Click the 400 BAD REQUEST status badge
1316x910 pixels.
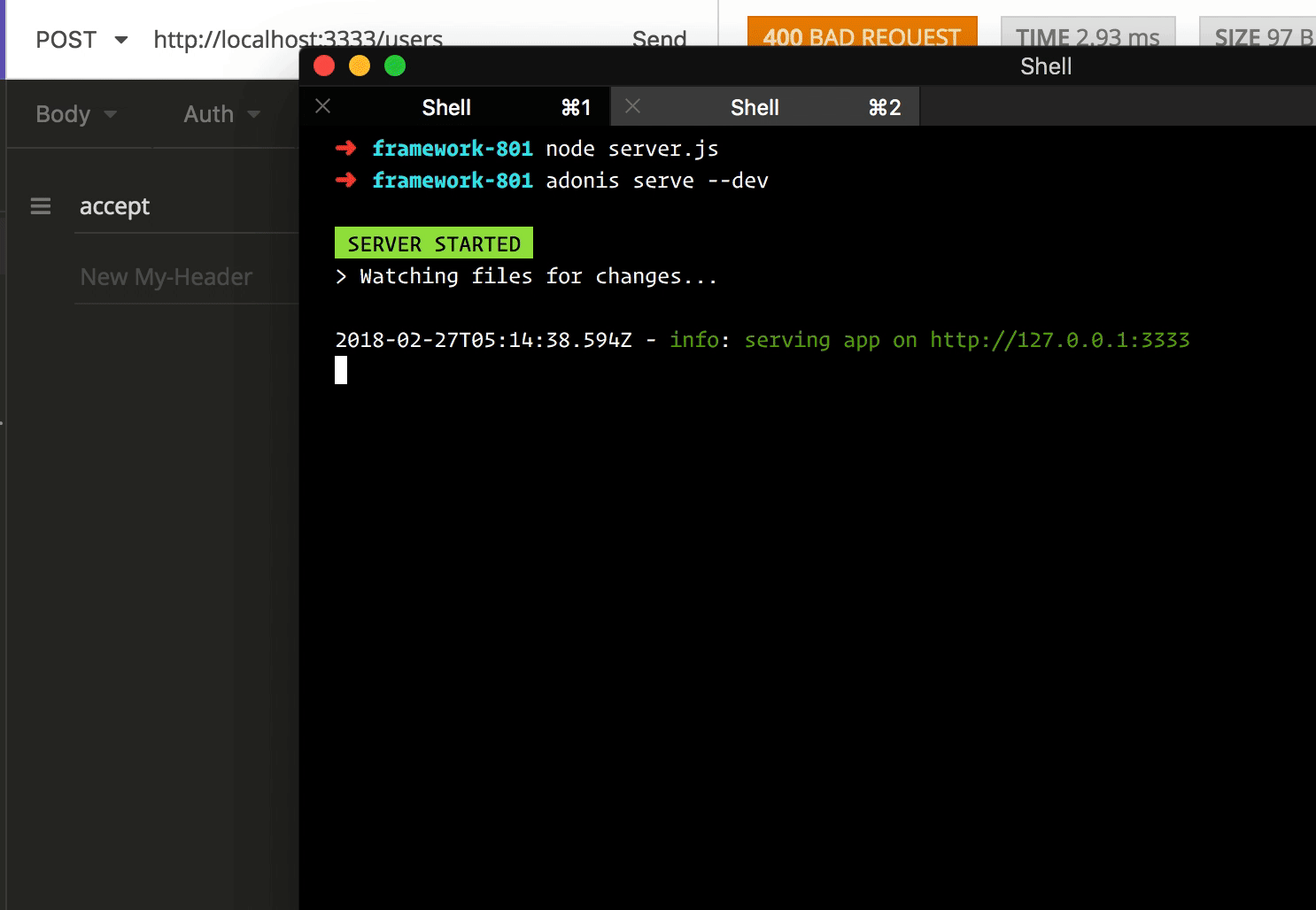[x=862, y=33]
